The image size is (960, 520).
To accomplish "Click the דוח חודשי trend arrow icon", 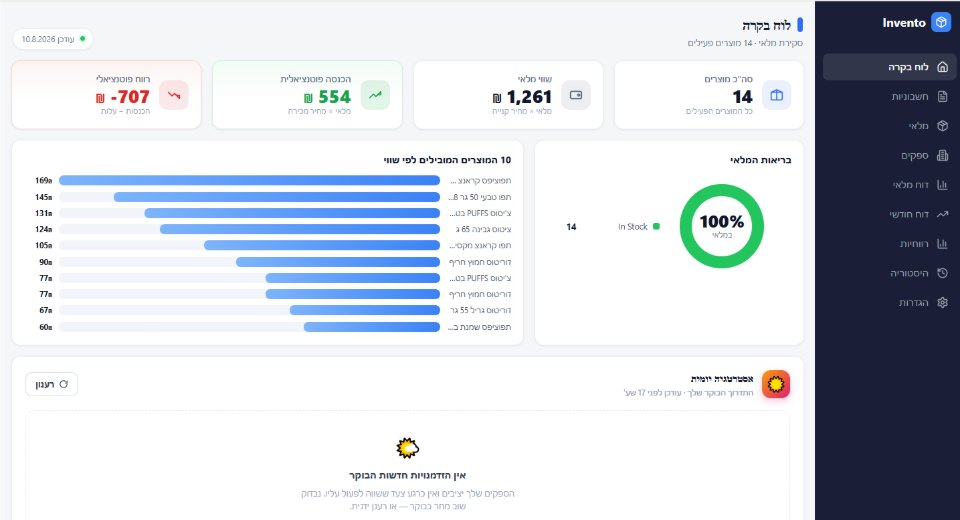I will point(942,214).
